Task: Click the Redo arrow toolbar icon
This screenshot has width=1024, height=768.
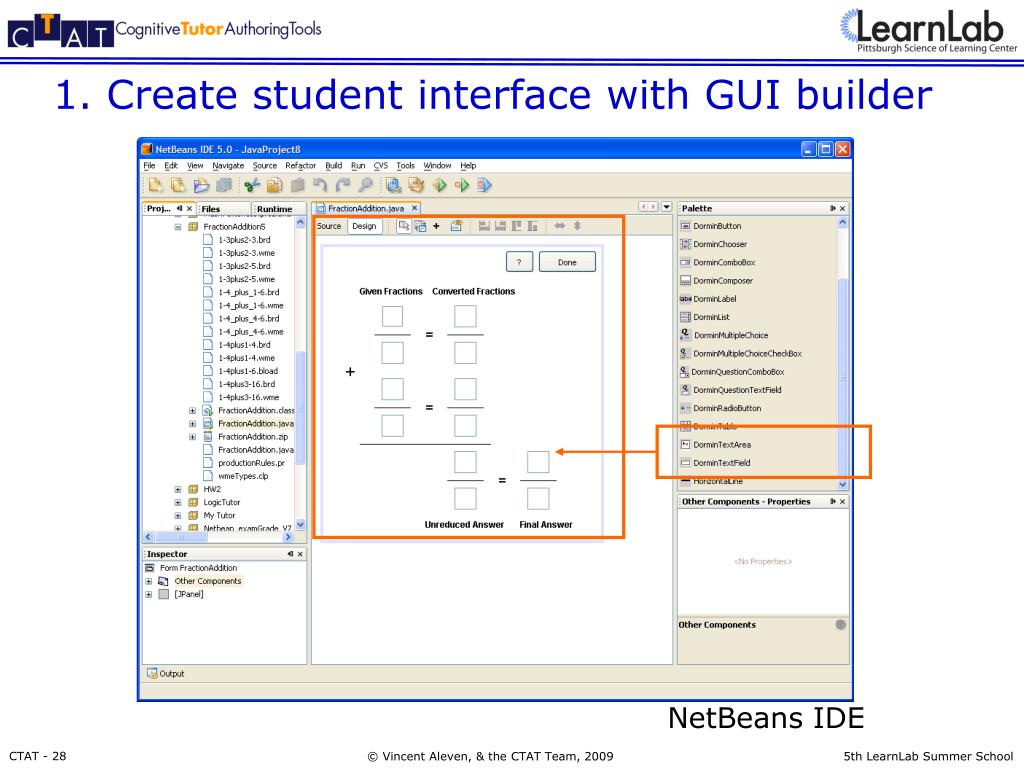Action: coord(343,185)
